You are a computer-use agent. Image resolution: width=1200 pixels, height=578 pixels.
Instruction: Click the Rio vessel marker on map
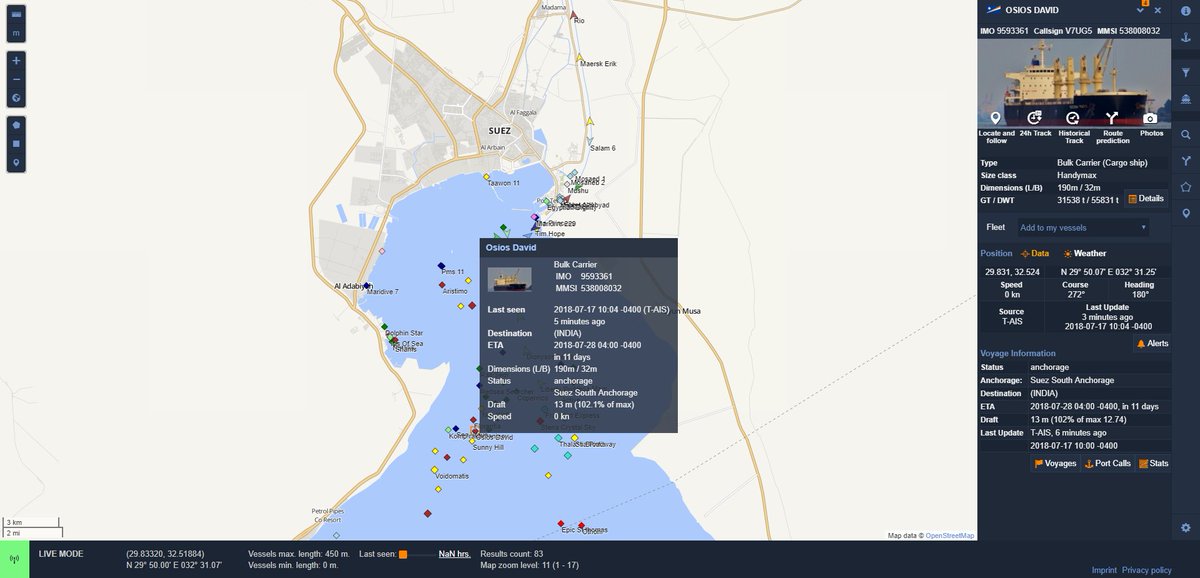tap(574, 15)
